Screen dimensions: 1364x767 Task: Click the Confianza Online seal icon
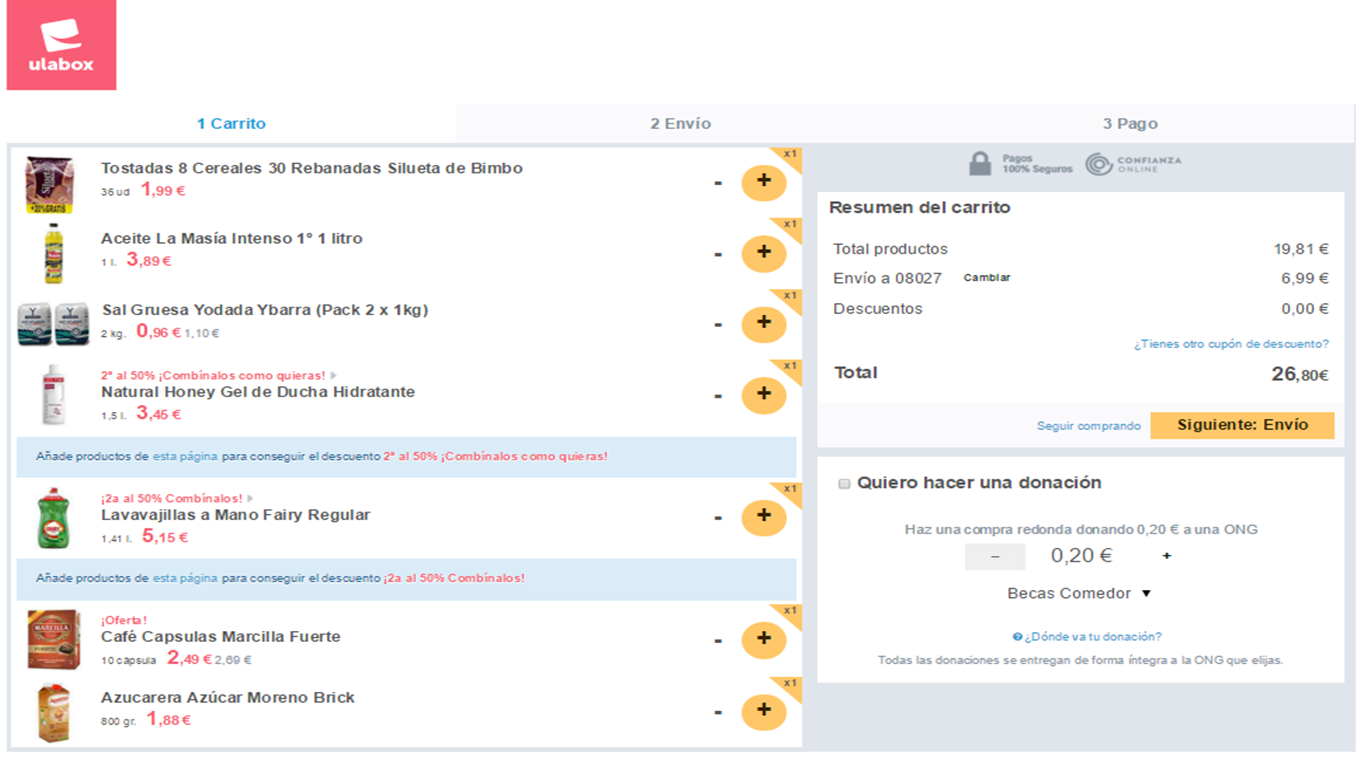point(1099,163)
